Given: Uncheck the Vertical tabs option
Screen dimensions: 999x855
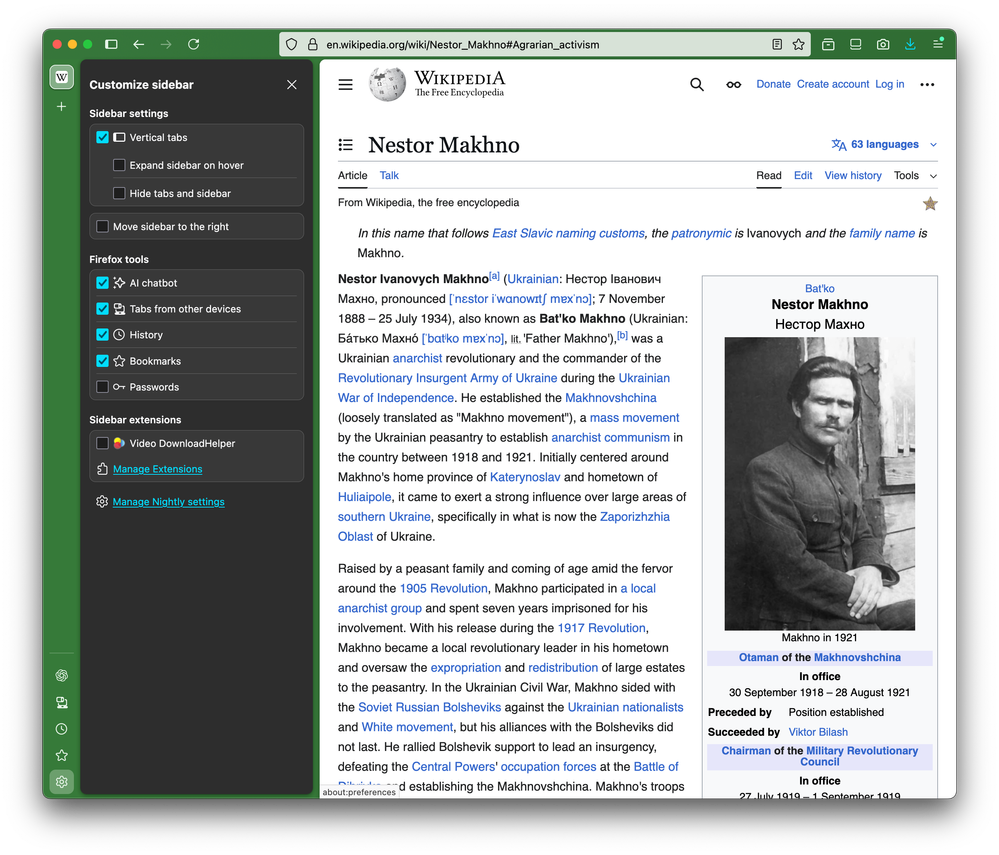Looking at the screenshot, I should 102,137.
